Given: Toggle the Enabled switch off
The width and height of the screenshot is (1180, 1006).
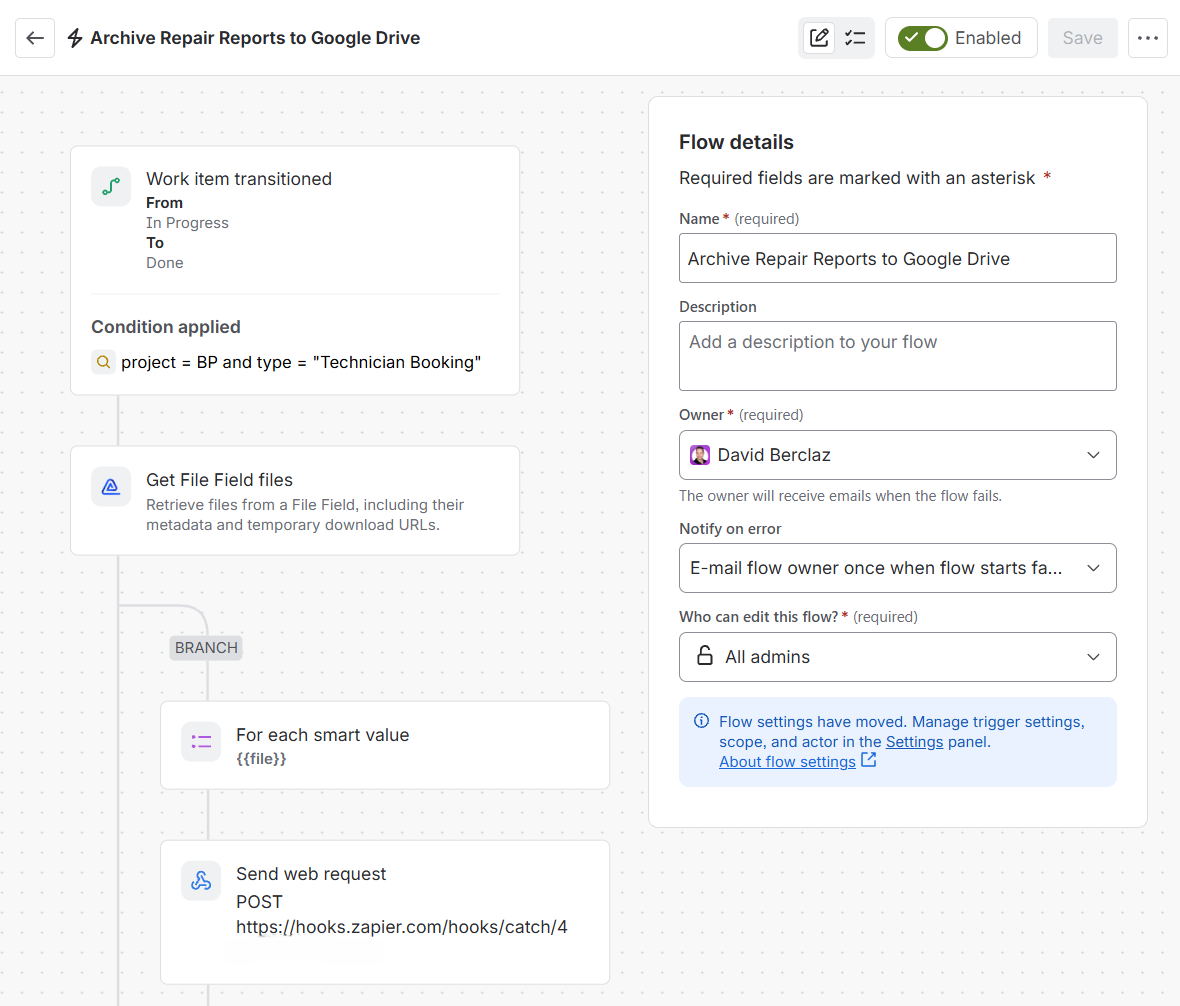Looking at the screenshot, I should coord(923,38).
